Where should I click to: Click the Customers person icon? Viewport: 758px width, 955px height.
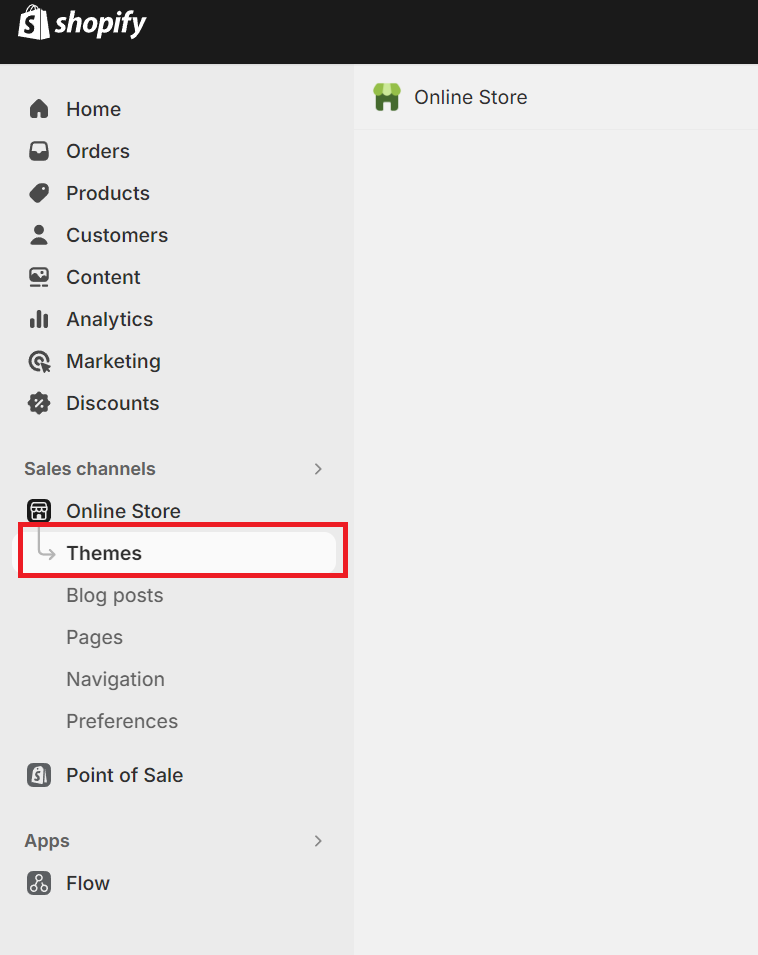[x=39, y=235]
